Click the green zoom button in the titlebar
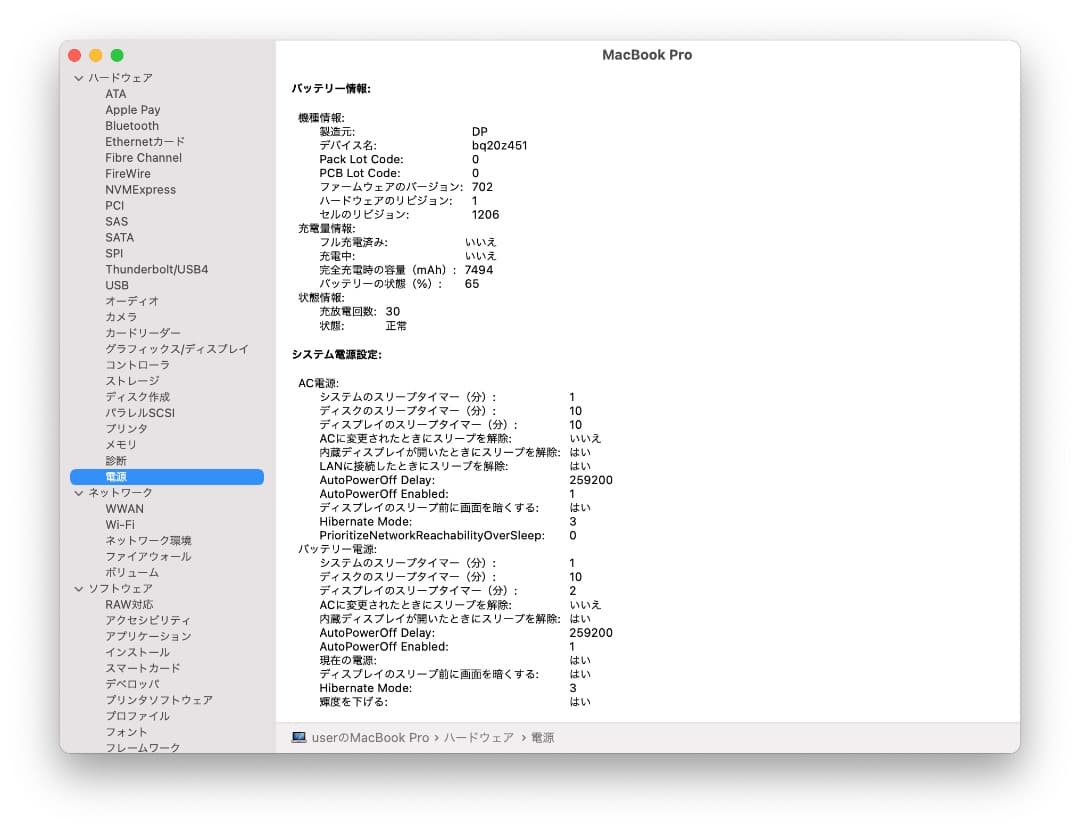 pos(117,56)
